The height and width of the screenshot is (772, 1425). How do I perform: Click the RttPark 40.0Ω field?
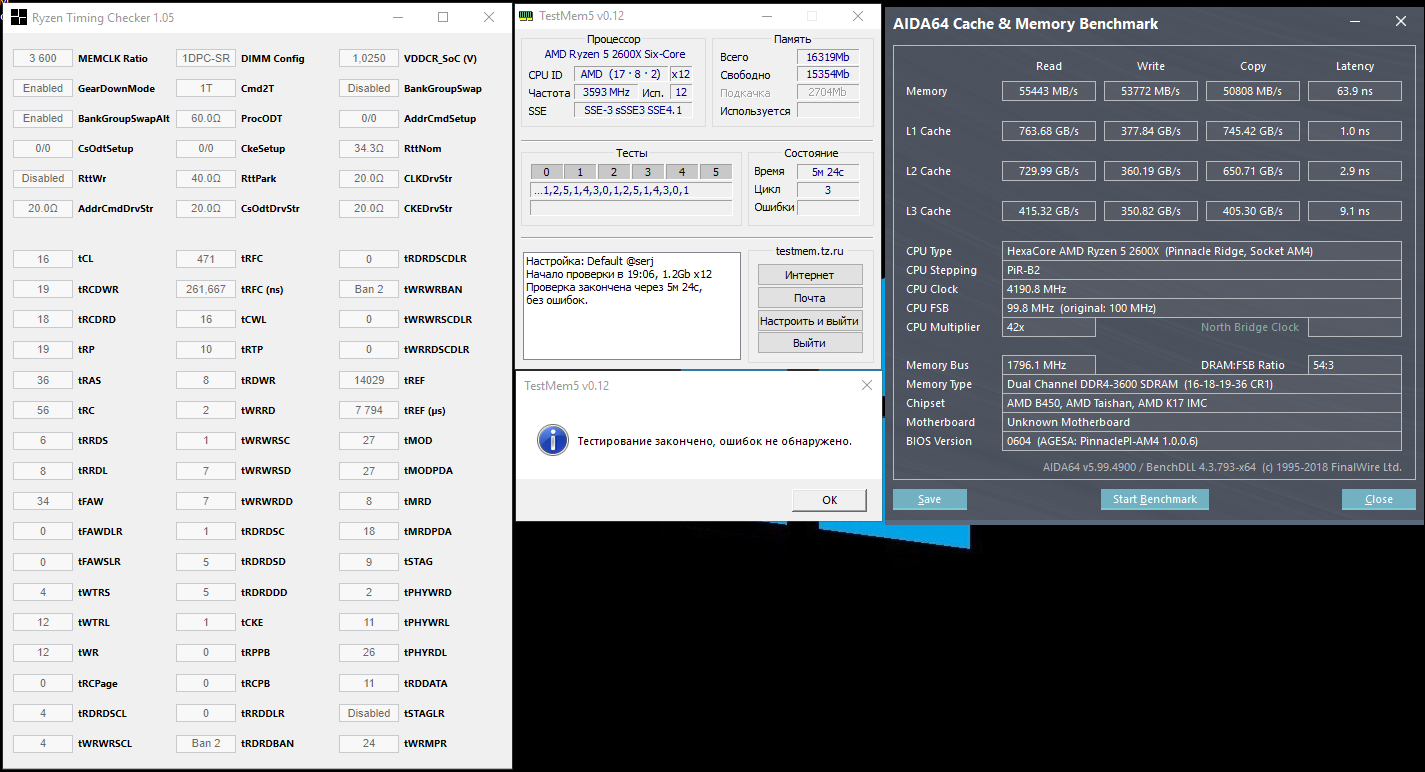pos(206,178)
